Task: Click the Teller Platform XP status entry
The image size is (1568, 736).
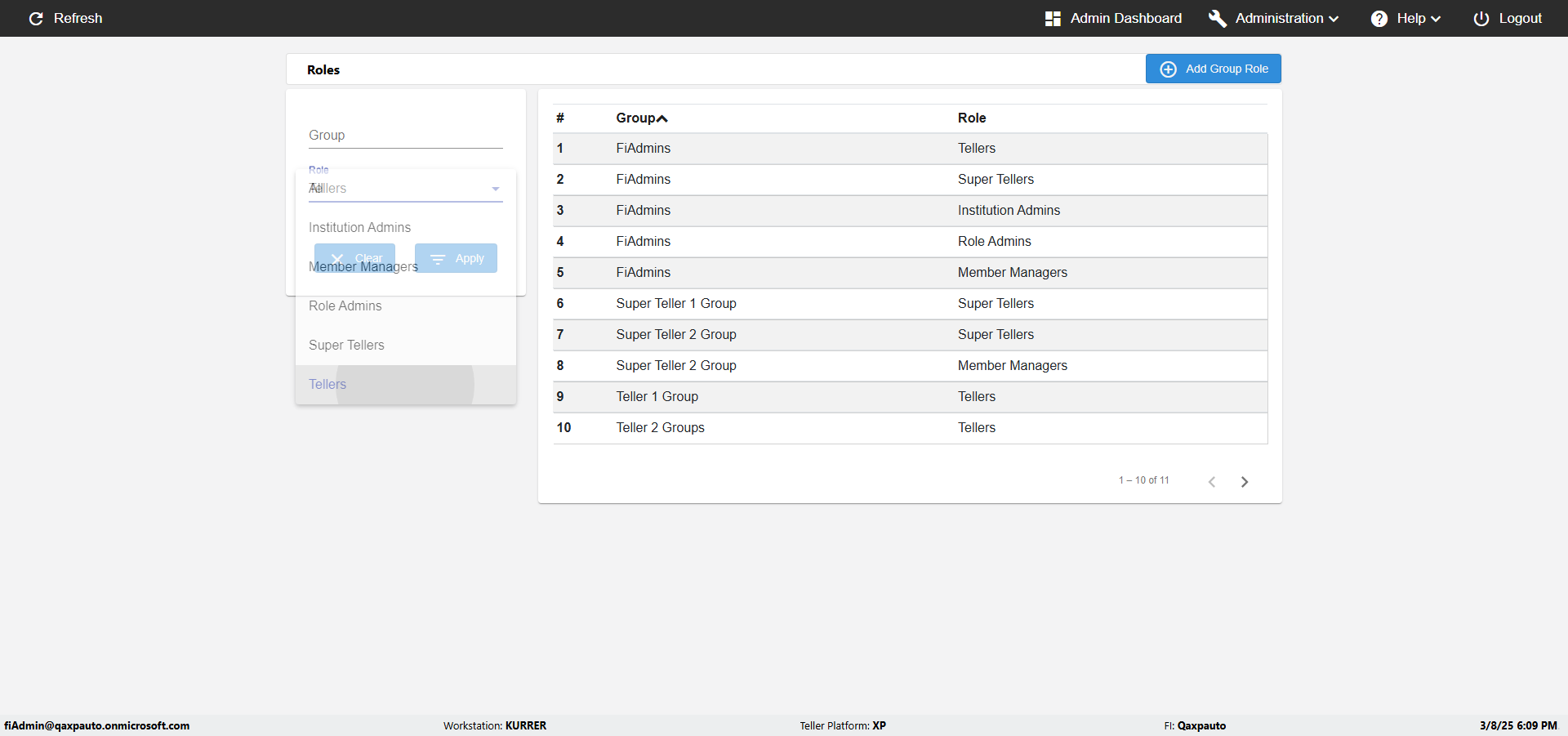Action: click(x=843, y=725)
